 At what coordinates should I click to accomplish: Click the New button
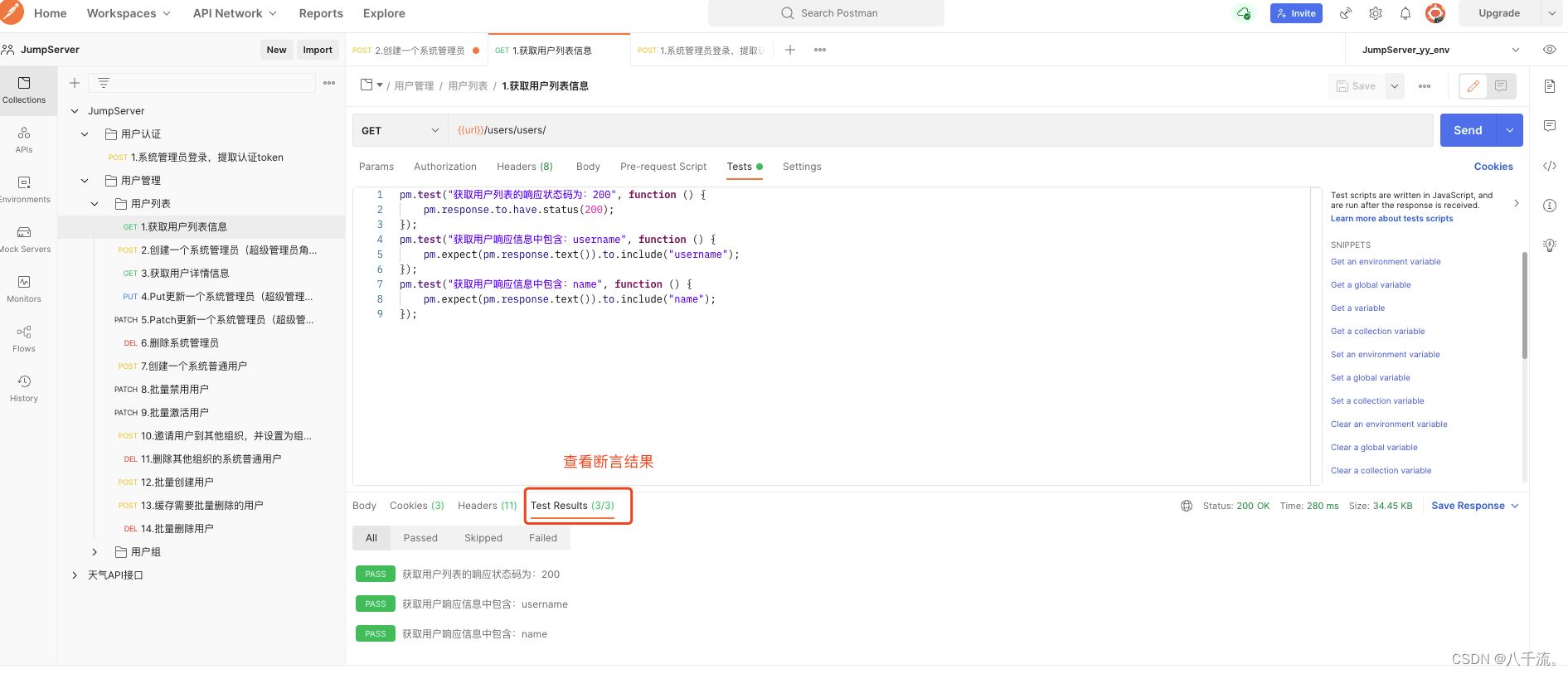coord(276,50)
